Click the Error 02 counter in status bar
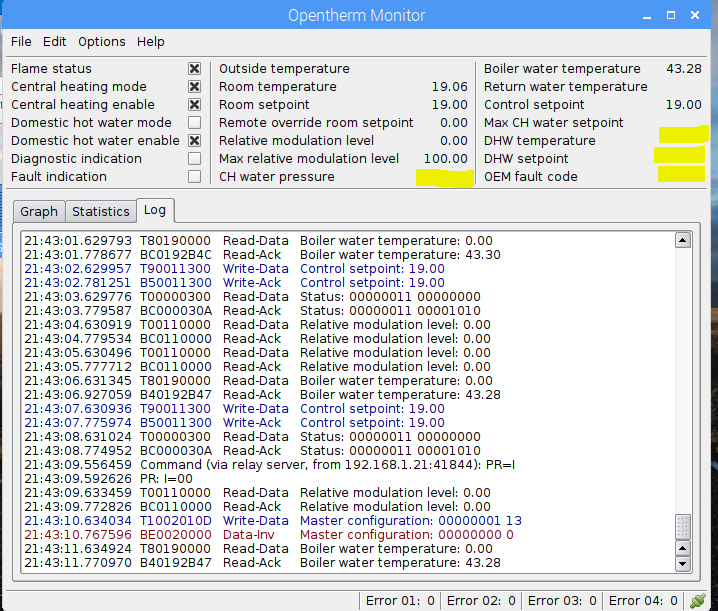This screenshot has height=611, width=718. click(481, 600)
